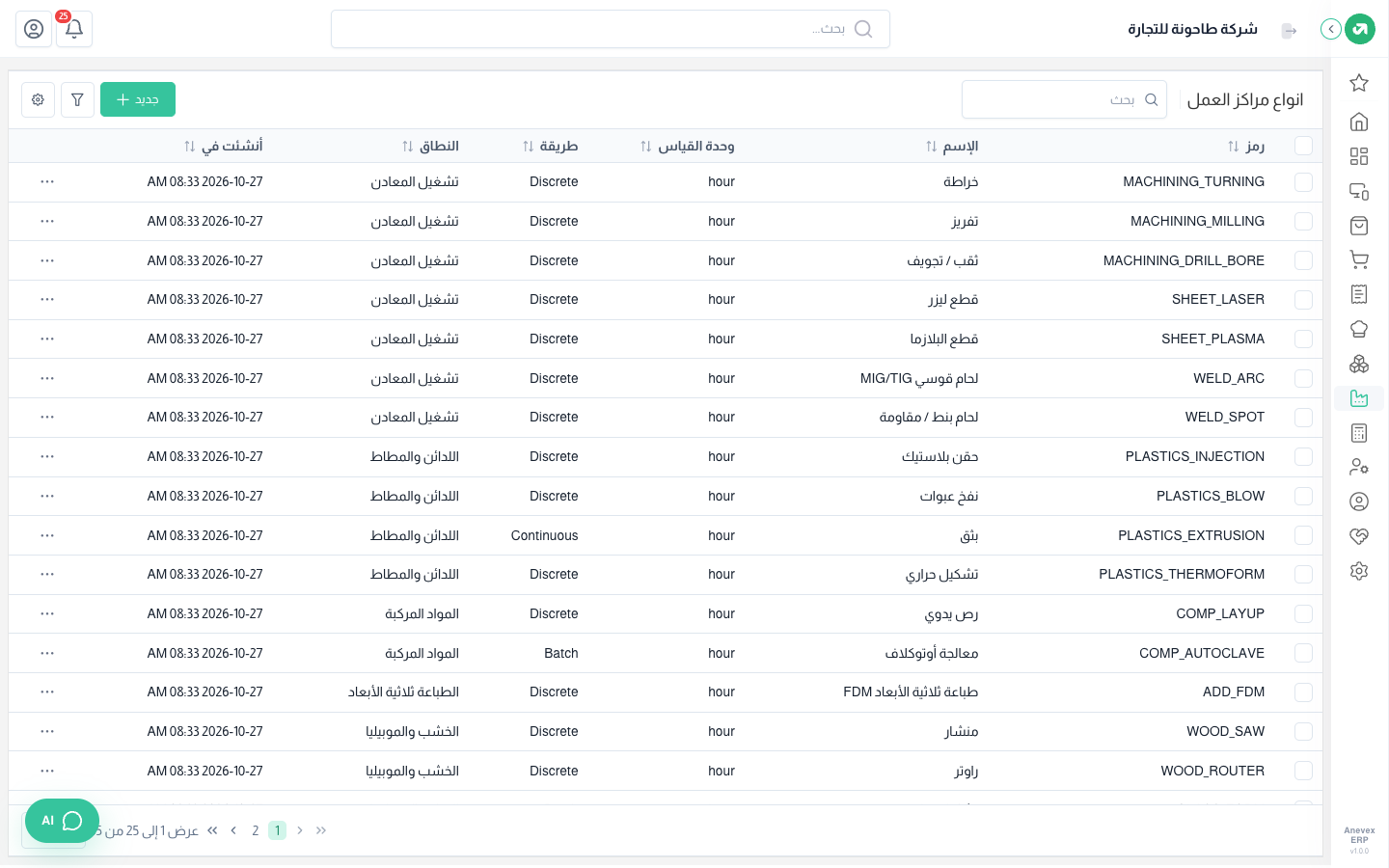Focus the table search field
The image size is (1389, 868).
pyautogui.click(x=1064, y=99)
